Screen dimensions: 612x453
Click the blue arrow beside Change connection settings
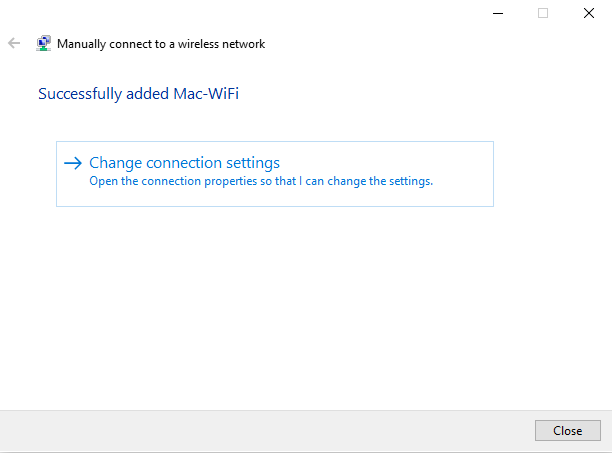point(72,163)
